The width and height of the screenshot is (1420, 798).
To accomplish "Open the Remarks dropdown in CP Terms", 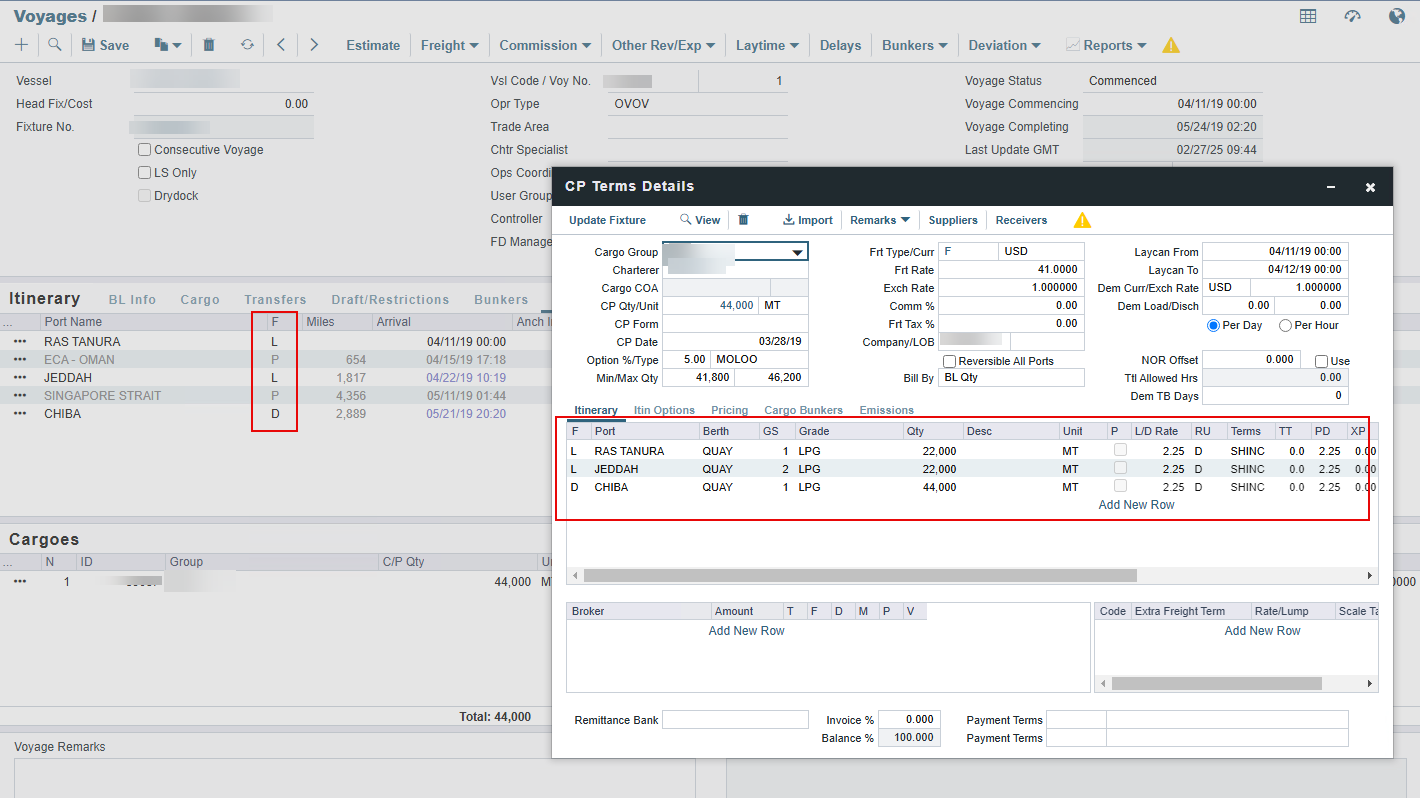I will pyautogui.click(x=879, y=220).
